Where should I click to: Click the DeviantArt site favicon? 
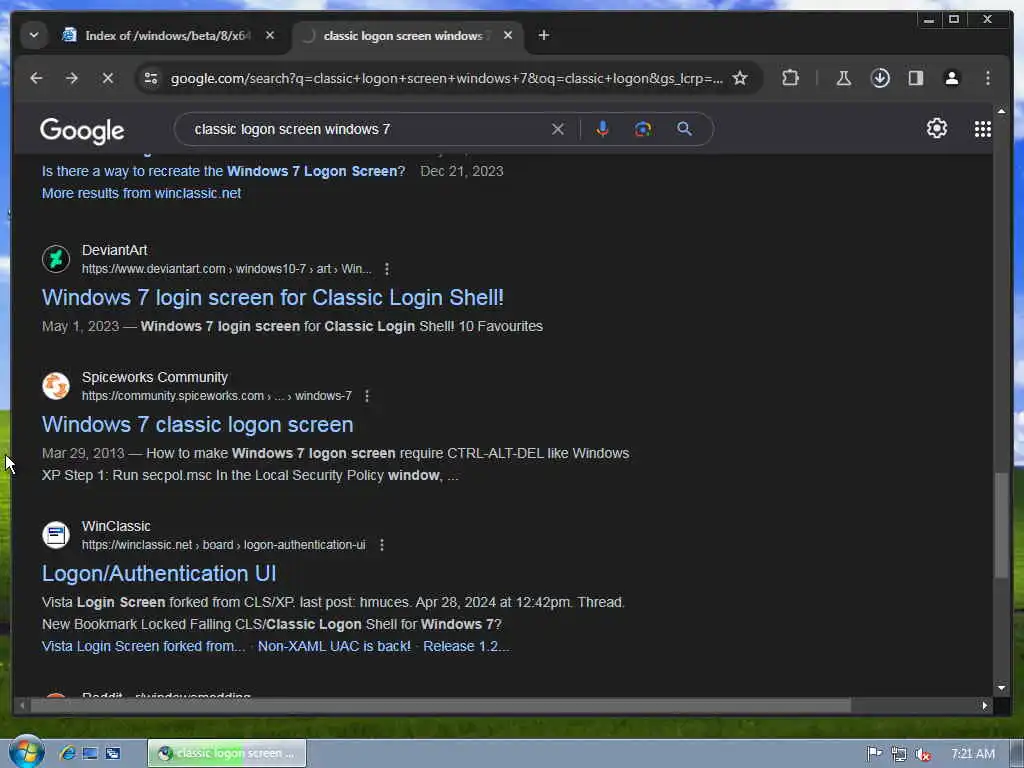click(x=56, y=259)
